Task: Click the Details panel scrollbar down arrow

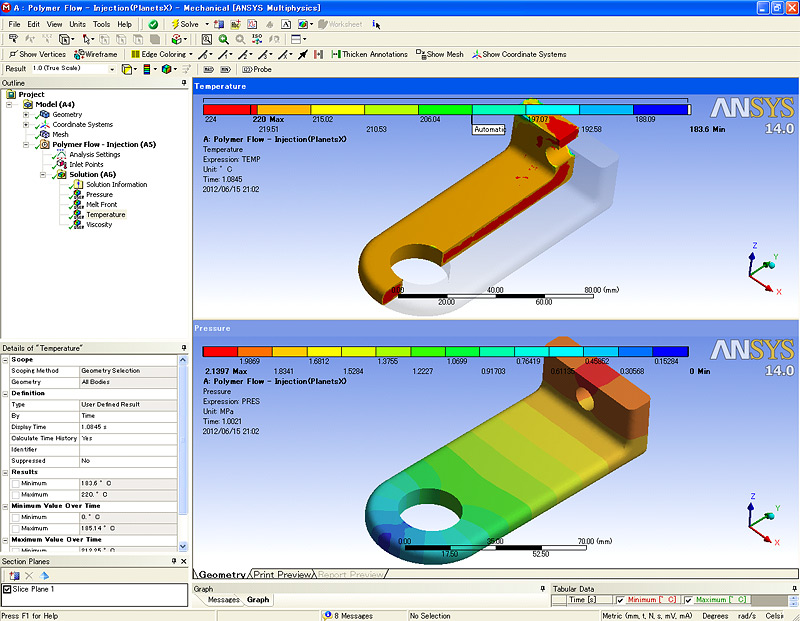Action: 183,546
